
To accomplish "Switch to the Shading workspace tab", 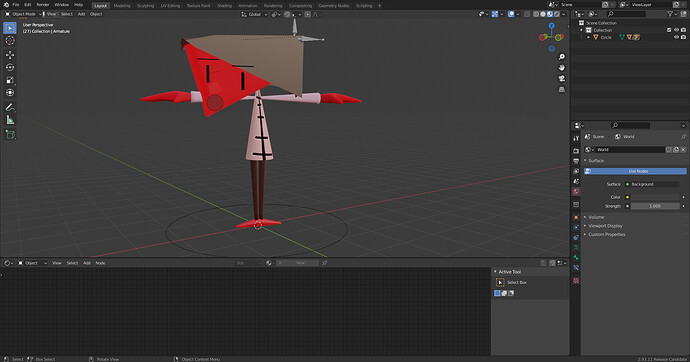I will pos(224,6).
